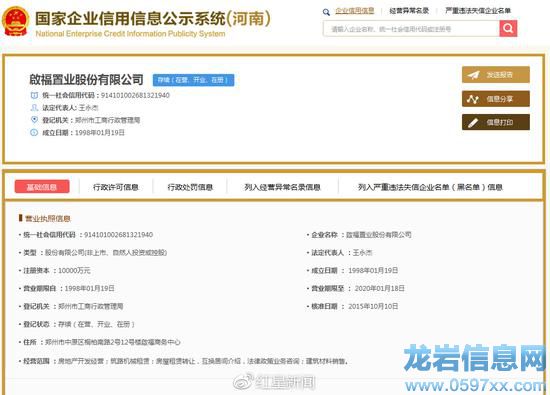Click the location pin icon beside 登记机关
This screenshot has width=550, height=395.
coord(34,120)
